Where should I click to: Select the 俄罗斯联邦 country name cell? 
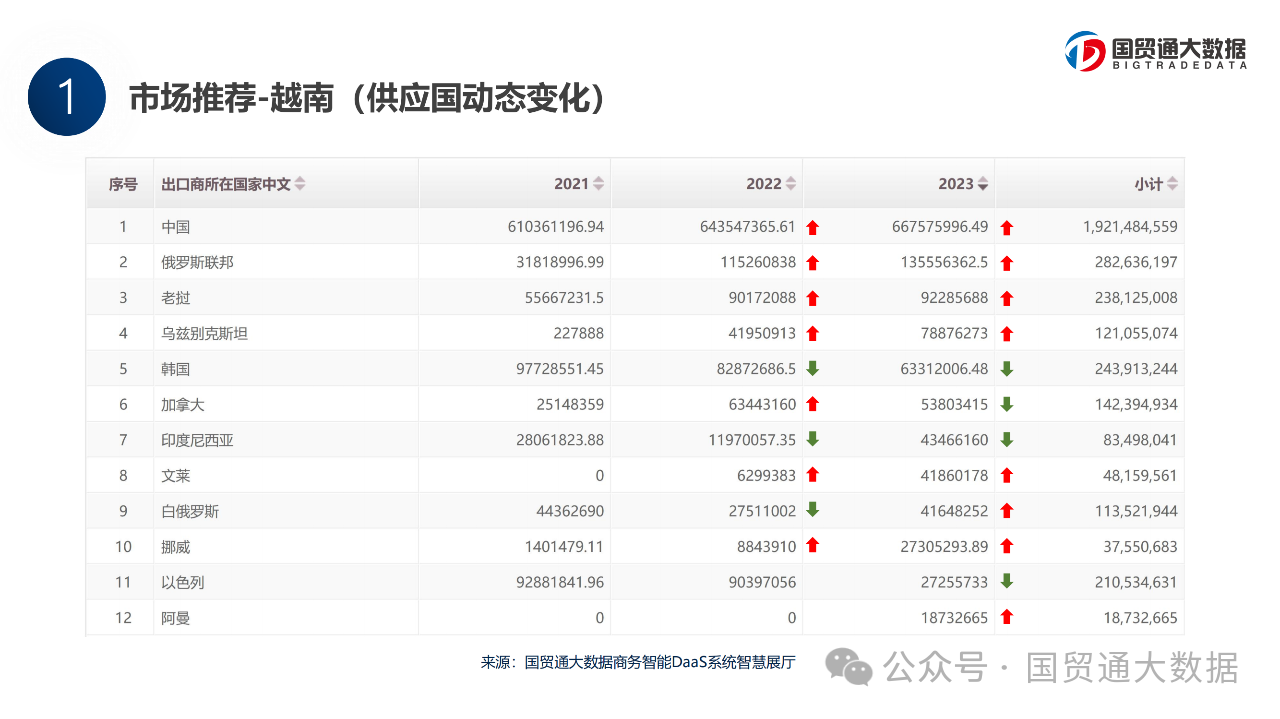pos(198,262)
